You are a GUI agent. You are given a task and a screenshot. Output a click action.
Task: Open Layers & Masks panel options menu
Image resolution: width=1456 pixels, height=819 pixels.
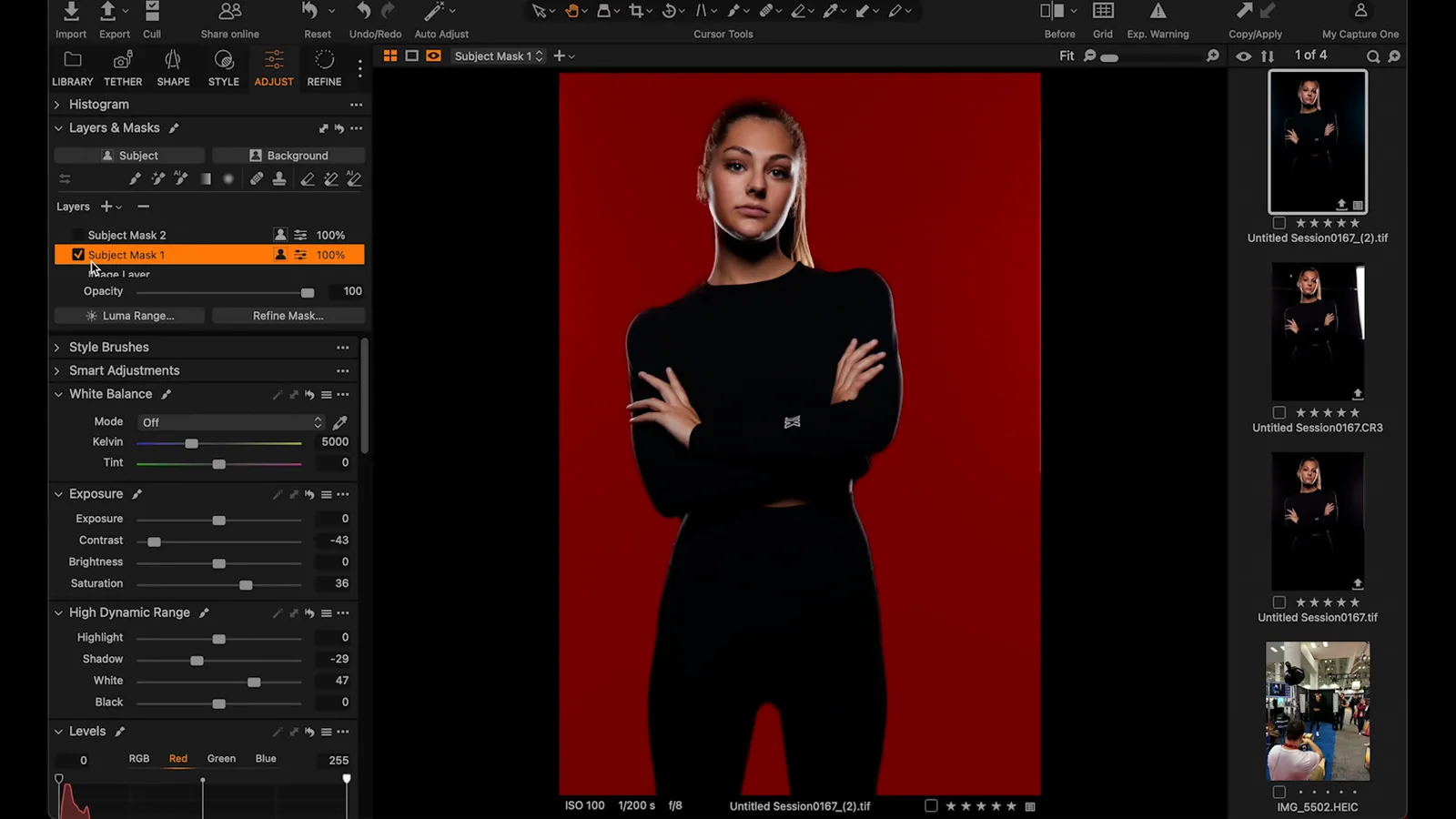click(357, 128)
